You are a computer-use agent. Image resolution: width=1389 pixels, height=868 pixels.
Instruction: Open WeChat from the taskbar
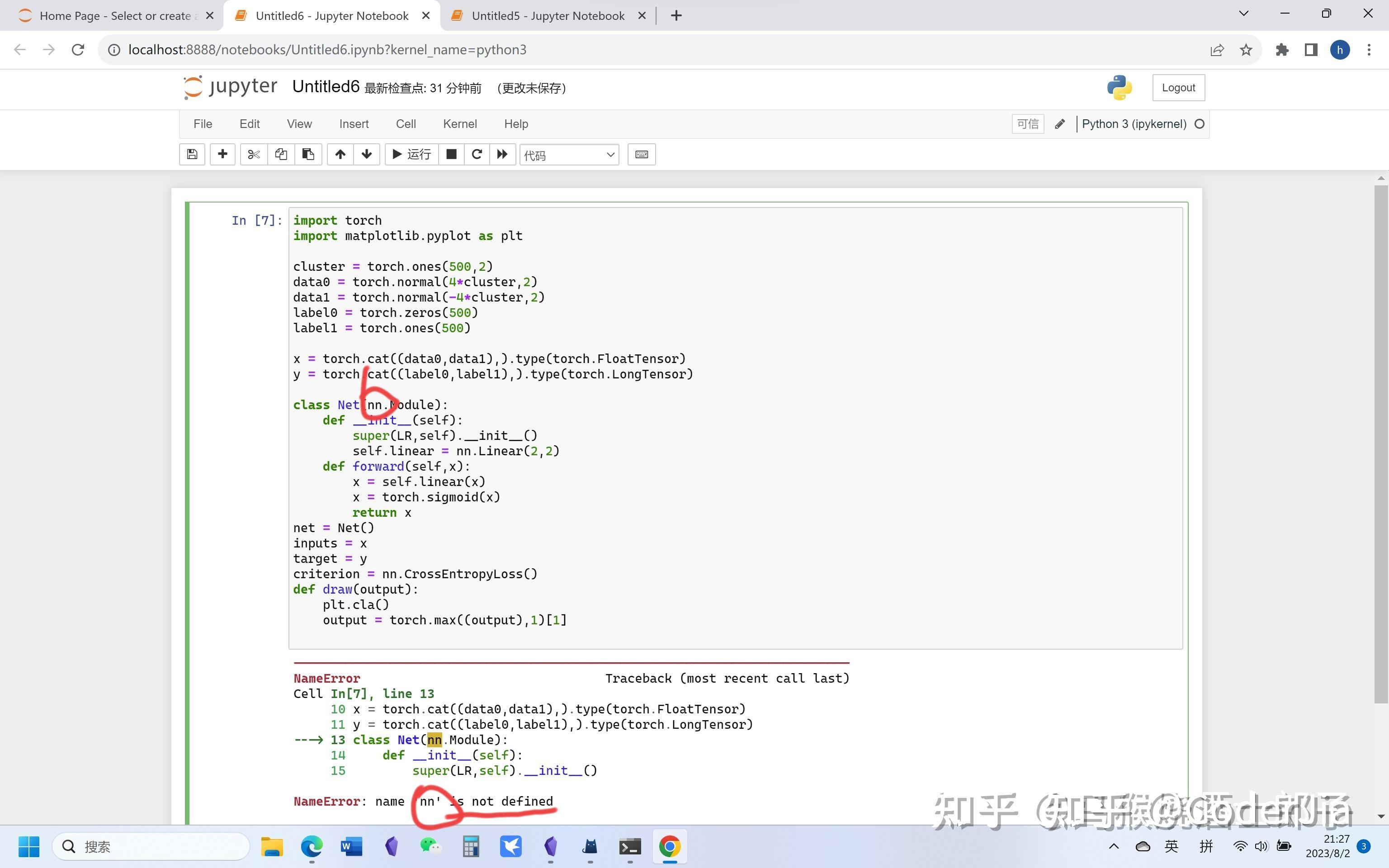click(430, 846)
